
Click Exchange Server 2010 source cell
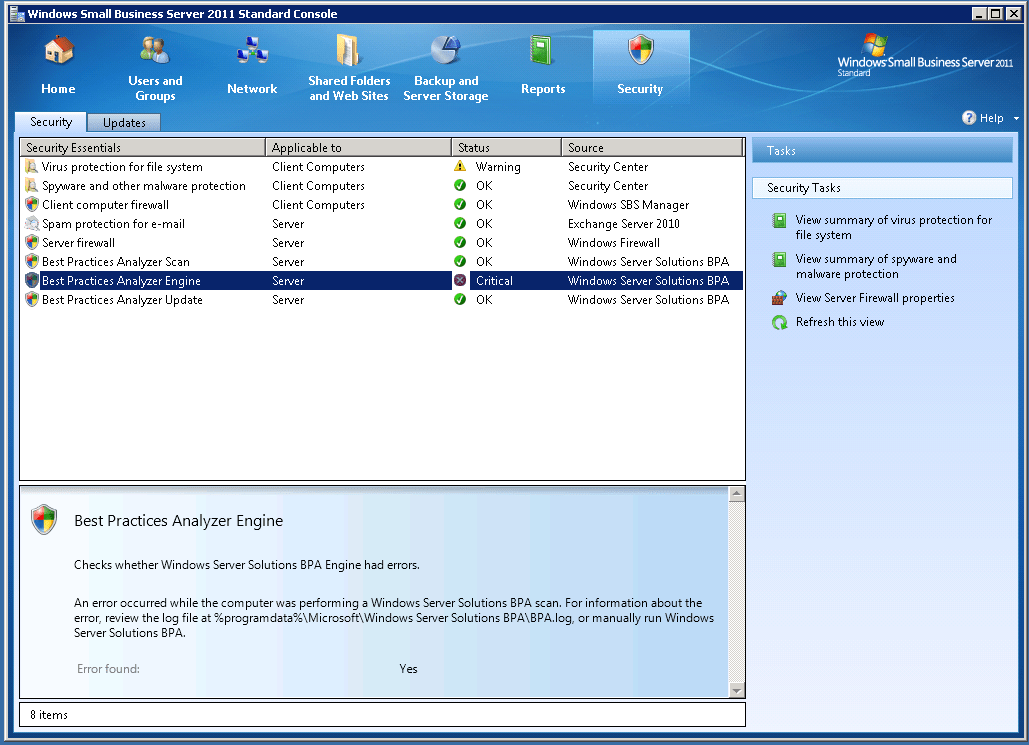pyautogui.click(x=623, y=224)
